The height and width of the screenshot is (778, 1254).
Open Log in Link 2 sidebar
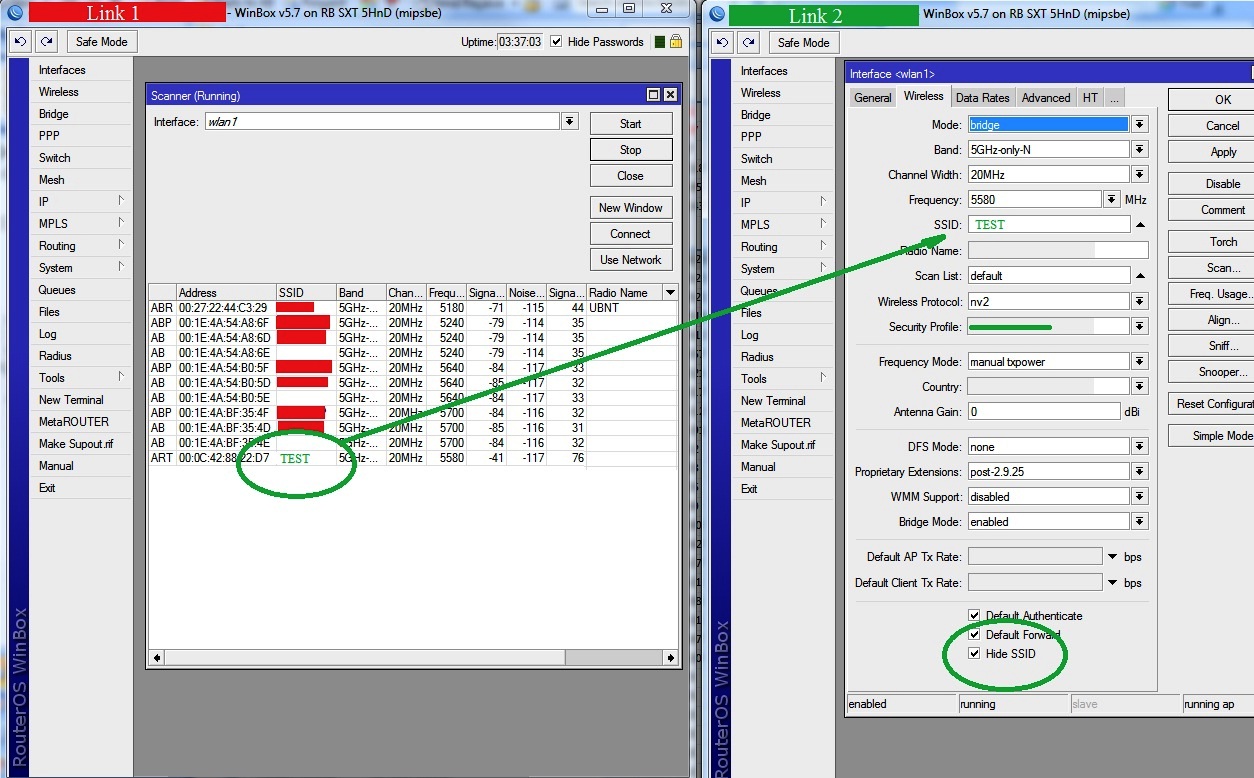pyautogui.click(x=782, y=335)
